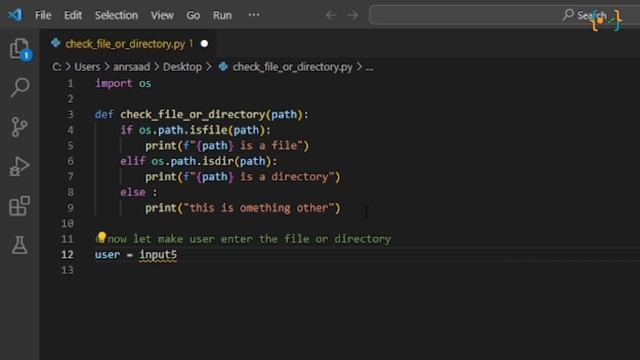Click 'this is omething other' string
Screen dimensions: 640x360
[x=259, y=208]
